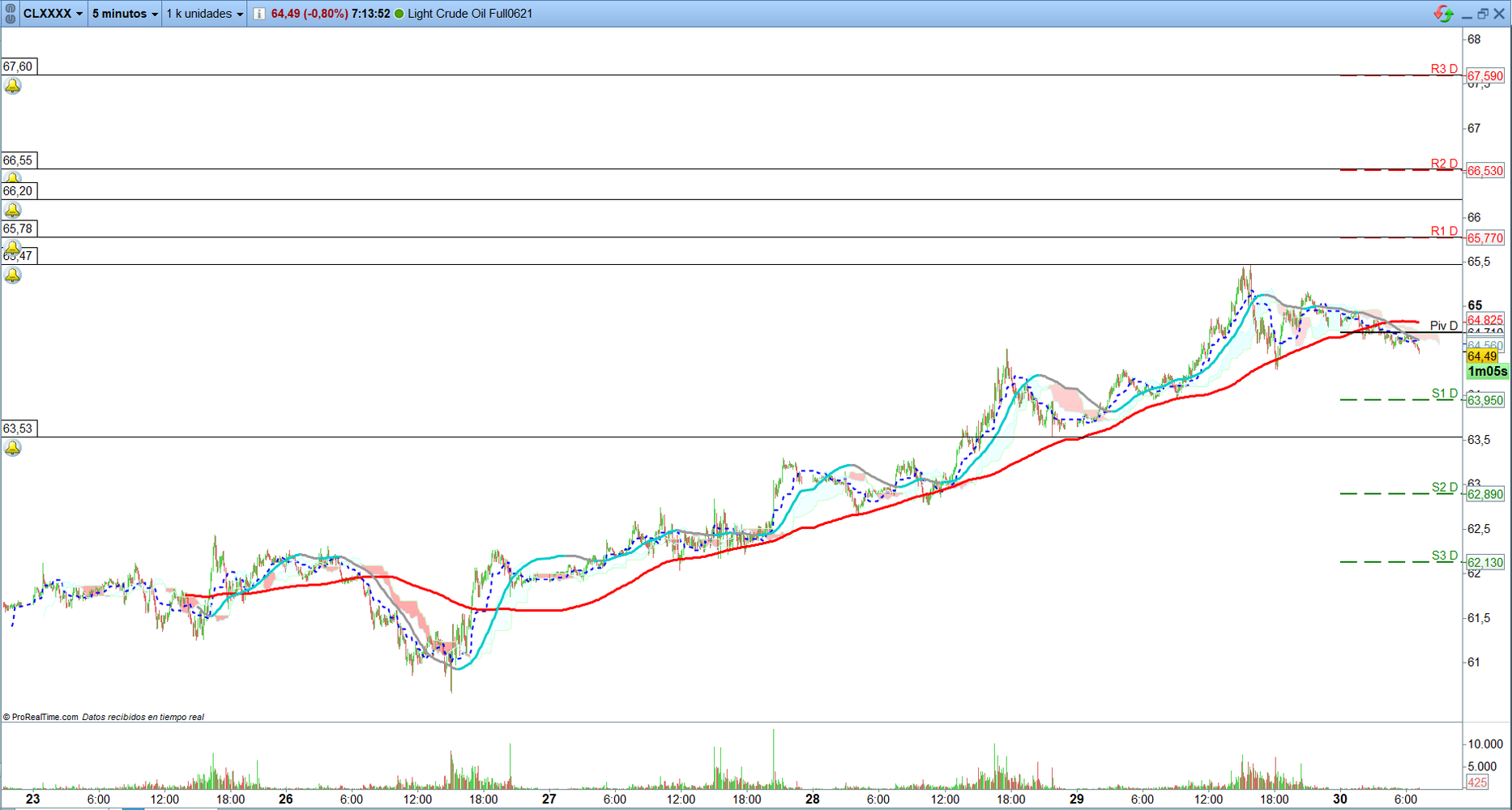Click the yellow 64,49 current price tag
Viewport: 1512px width, 810px height.
[1482, 356]
